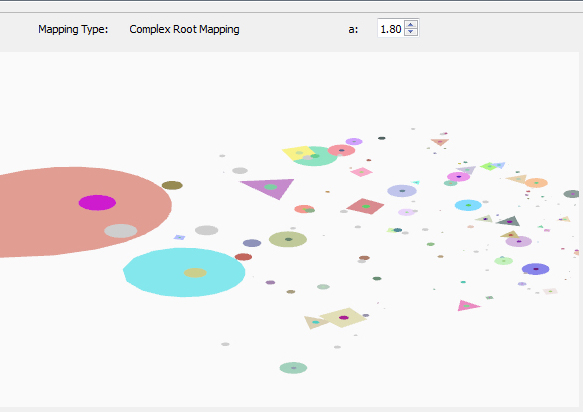Image resolution: width=583 pixels, height=412 pixels.
Task: Click the olive green ellipse in center
Action: tap(288, 239)
